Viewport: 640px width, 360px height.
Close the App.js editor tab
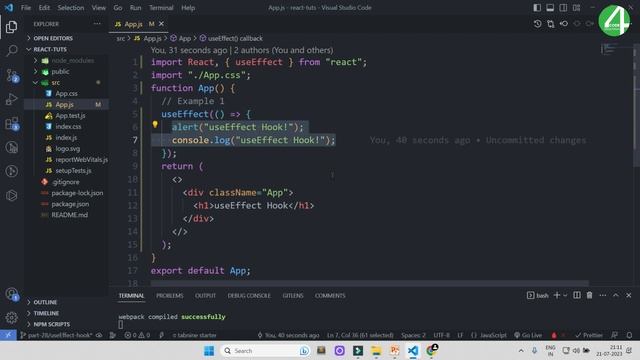pyautogui.click(x=161, y=24)
